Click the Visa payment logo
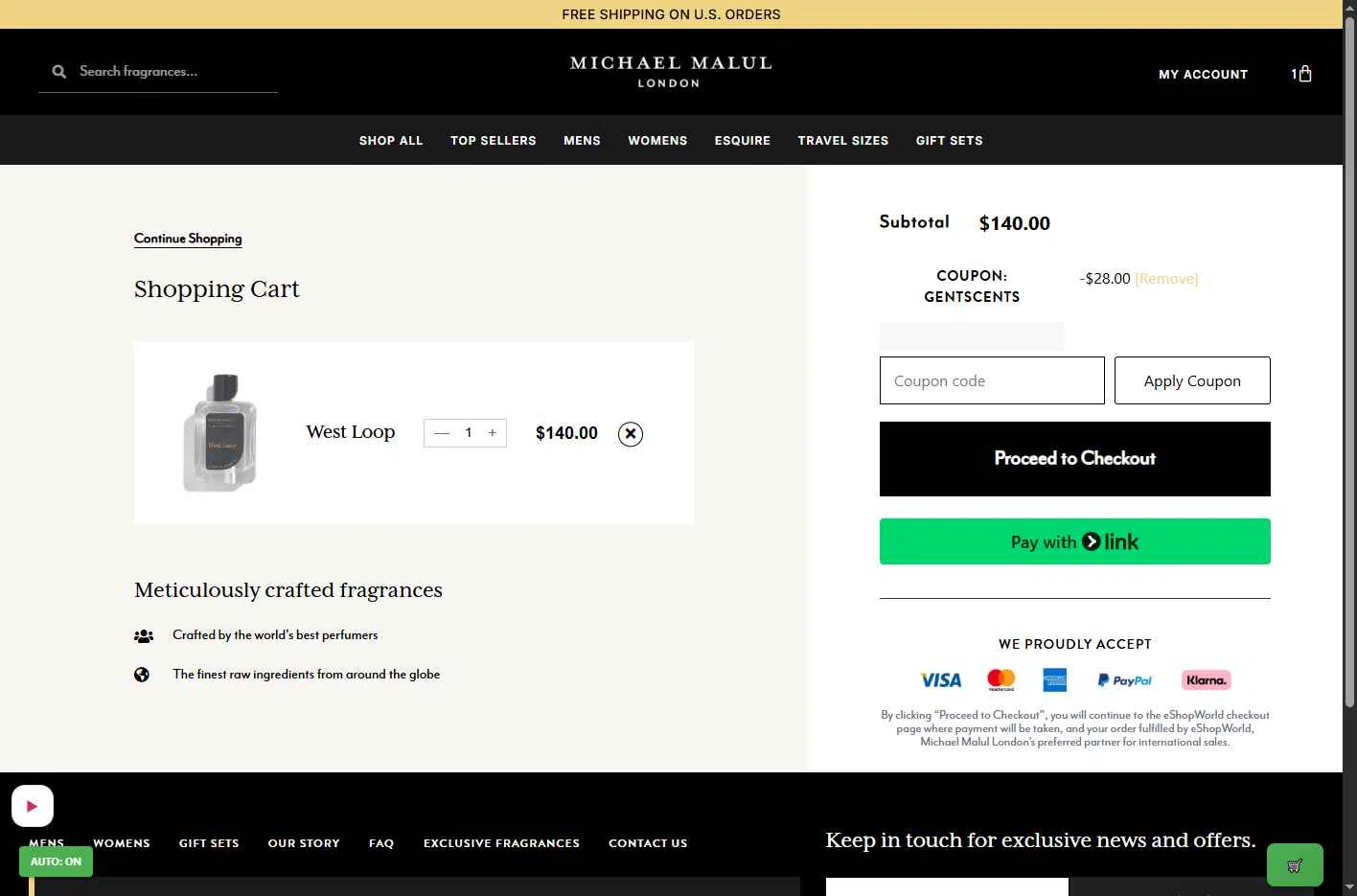The width and height of the screenshot is (1357, 896). (x=941, y=680)
